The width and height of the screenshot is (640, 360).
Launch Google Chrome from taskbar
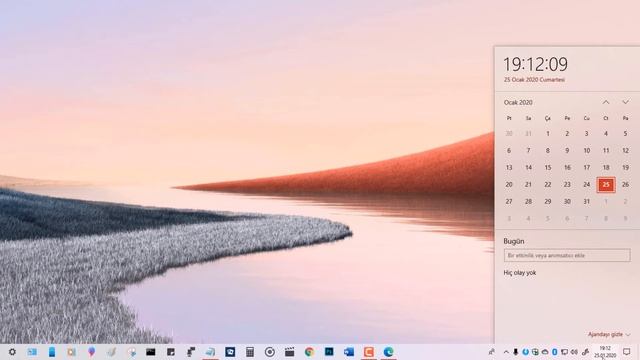(x=309, y=352)
